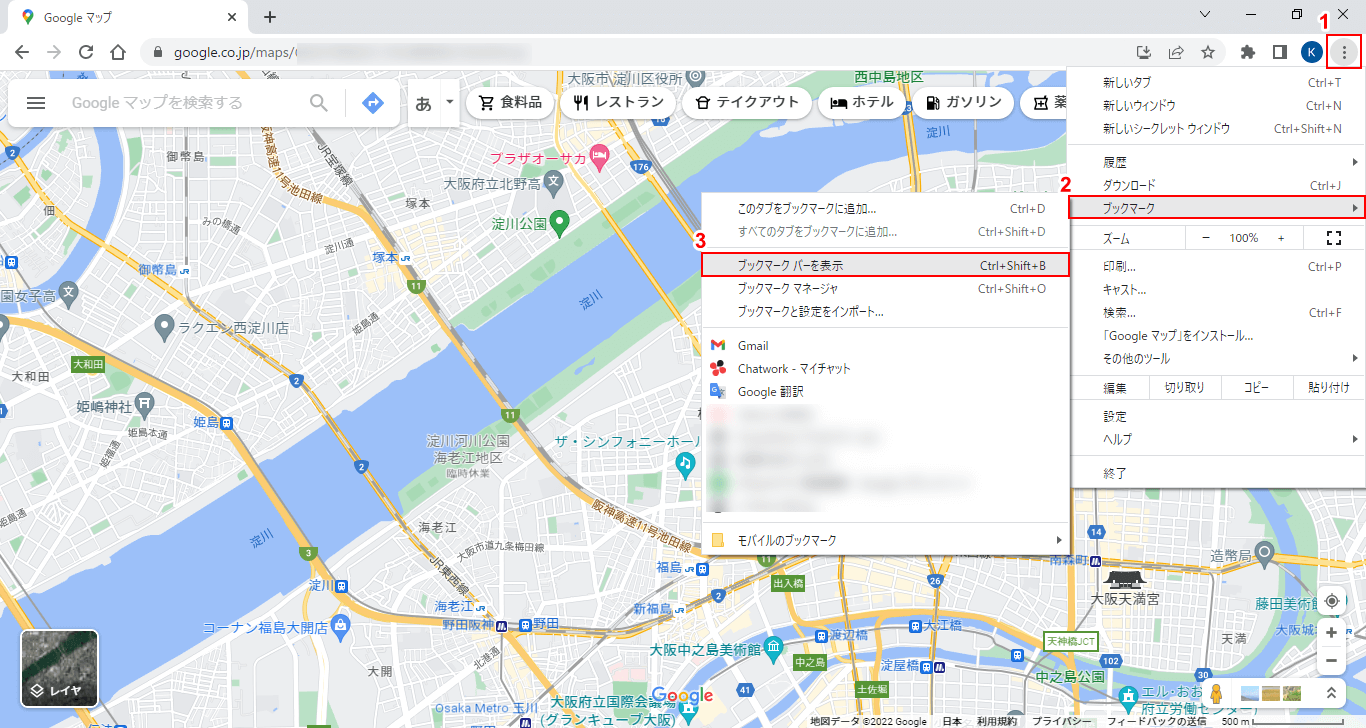Expand その他のツール submenu
1366x728 pixels.
1216,358
